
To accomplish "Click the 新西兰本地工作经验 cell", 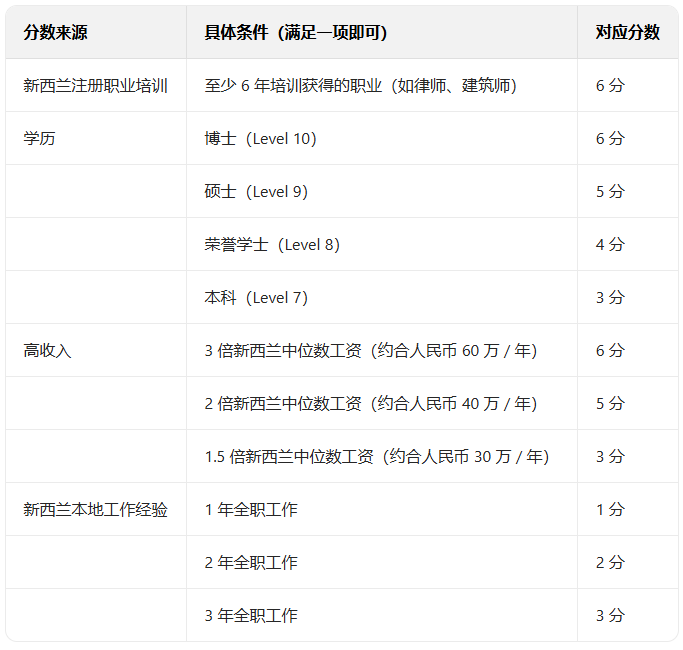I will (x=95, y=509).
